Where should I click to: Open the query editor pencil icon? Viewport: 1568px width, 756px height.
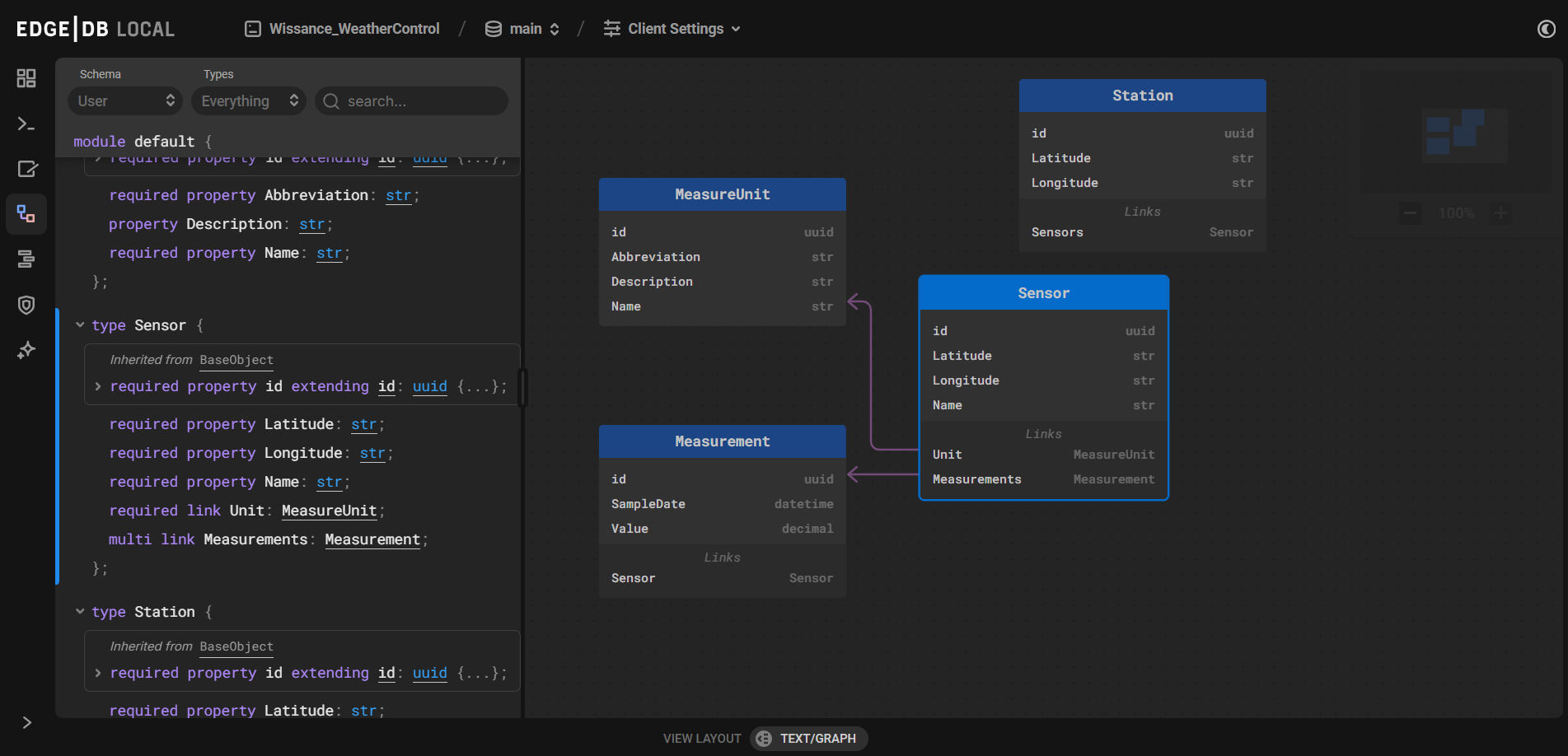point(26,169)
